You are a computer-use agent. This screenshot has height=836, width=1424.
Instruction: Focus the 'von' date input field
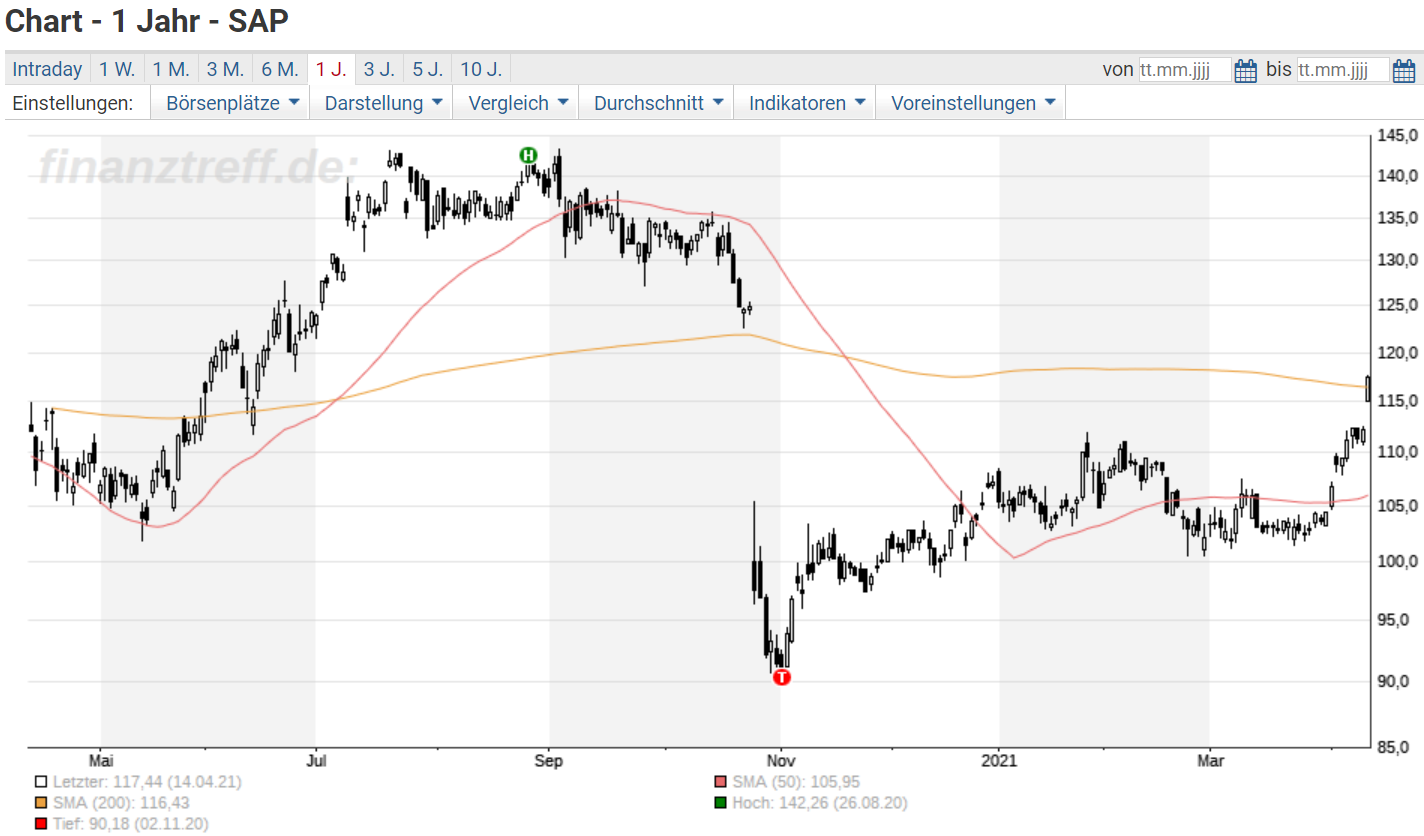tap(1185, 70)
